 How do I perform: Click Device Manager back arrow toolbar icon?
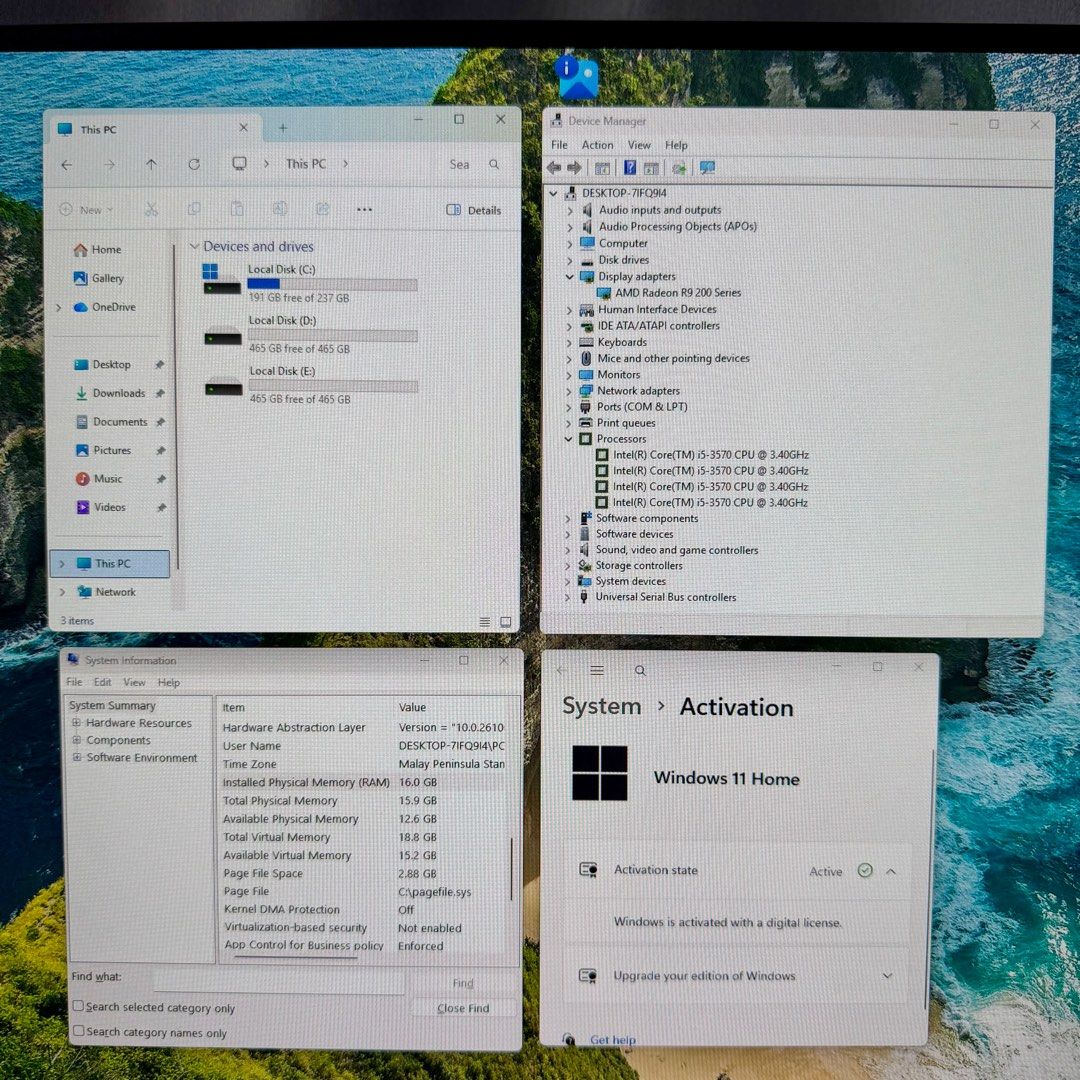click(x=554, y=167)
